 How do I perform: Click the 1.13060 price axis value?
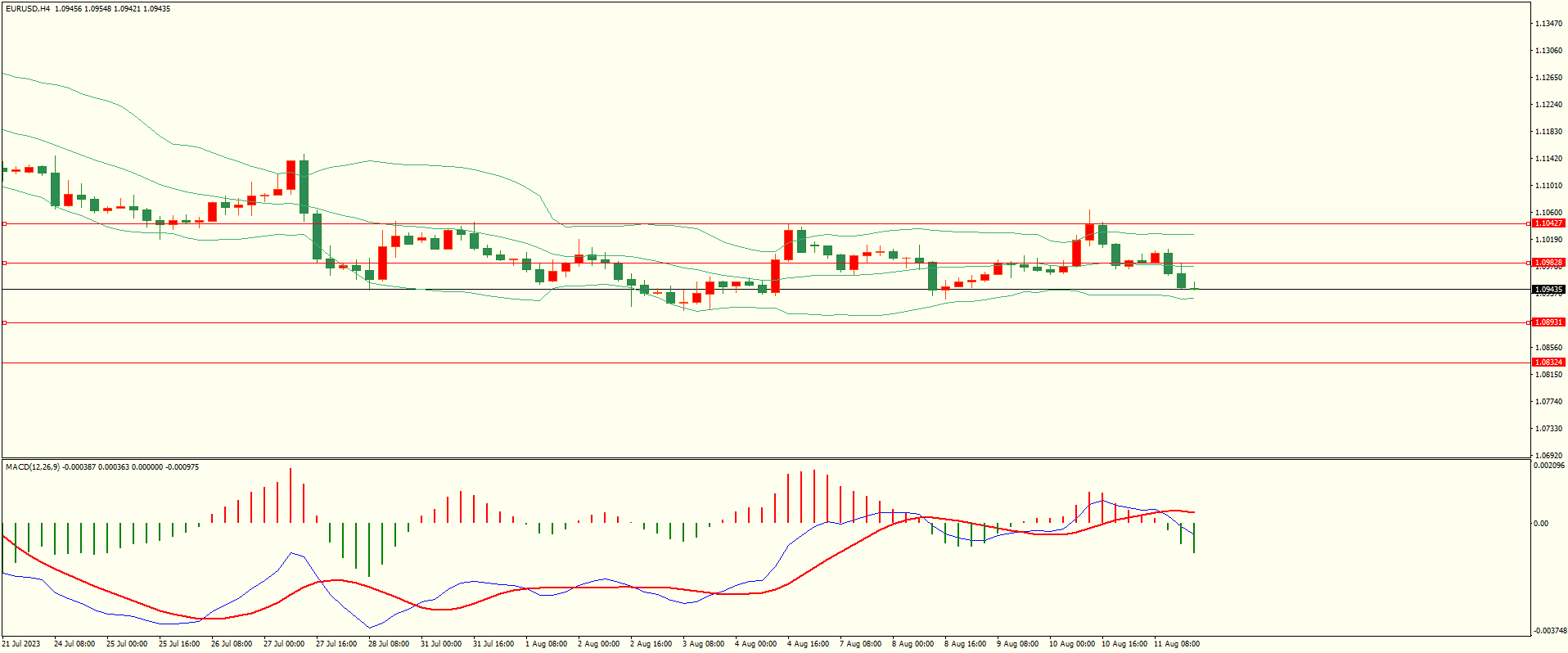tap(1548, 51)
